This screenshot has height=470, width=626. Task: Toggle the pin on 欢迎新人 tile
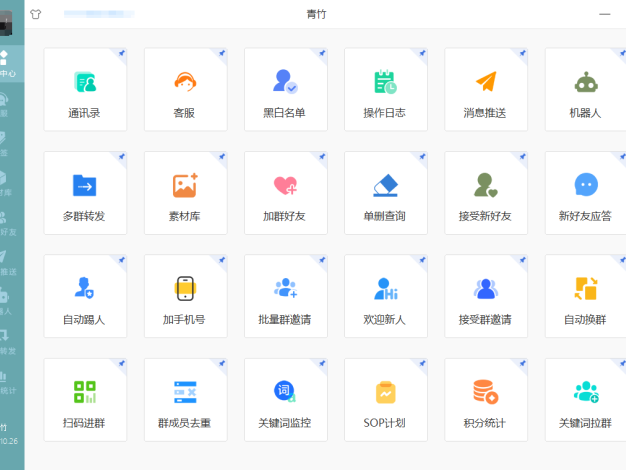pyautogui.click(x=422, y=260)
